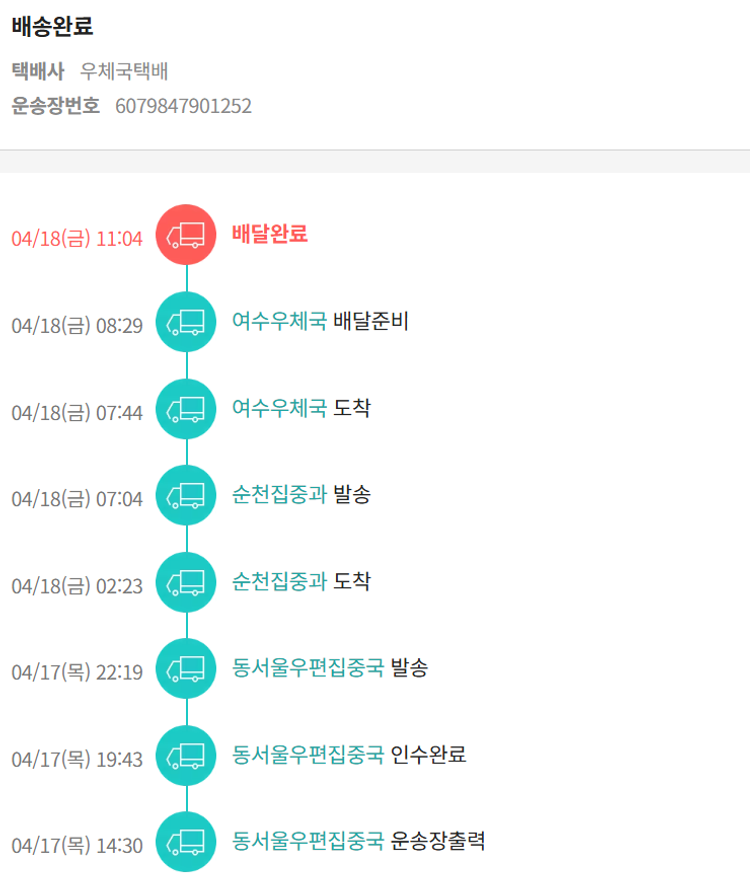Click the 여수우체국 link in 도착 row
750x875 pixels.
[279, 408]
